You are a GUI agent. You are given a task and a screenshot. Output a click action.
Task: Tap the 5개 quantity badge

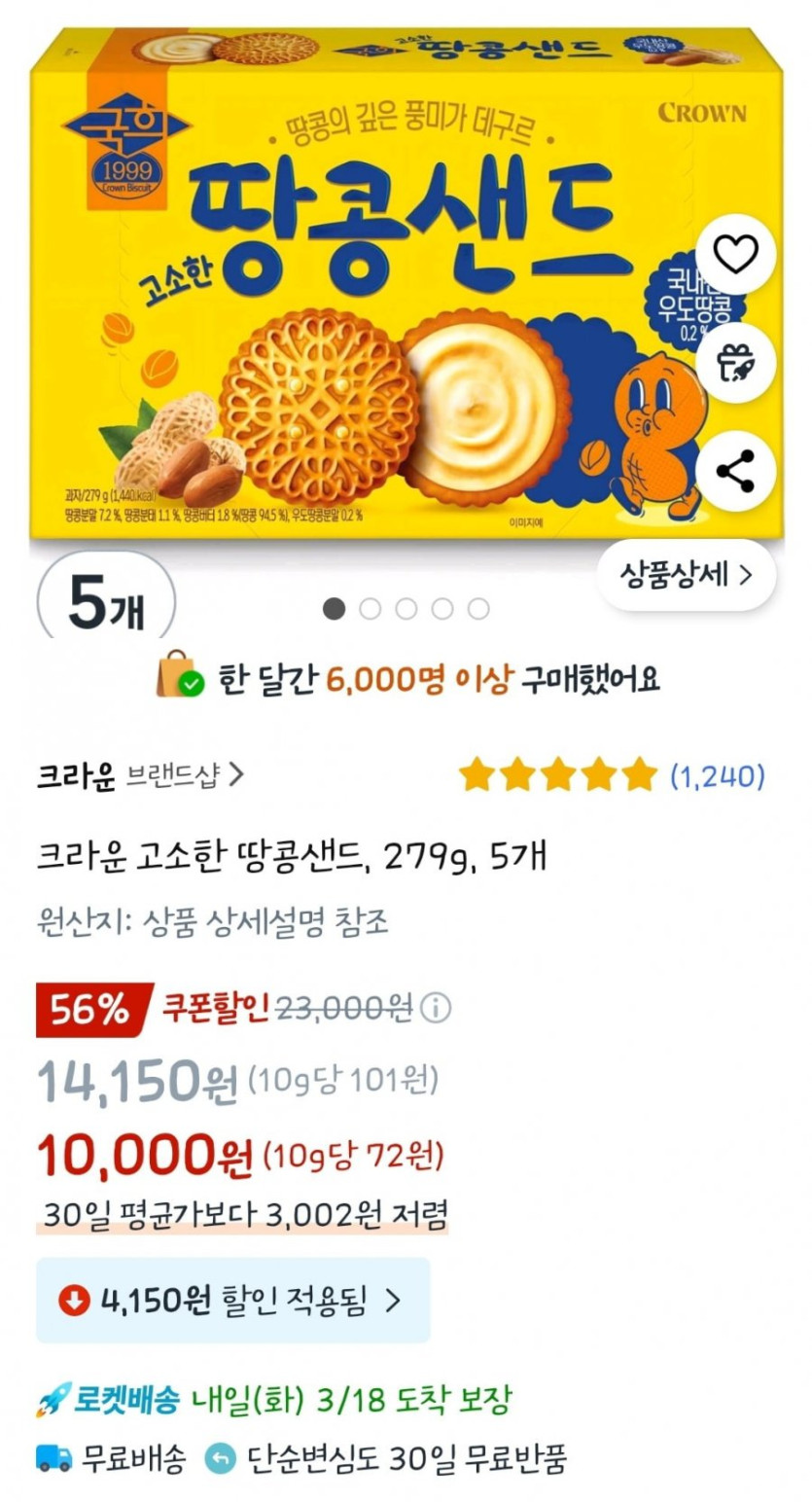tap(106, 605)
